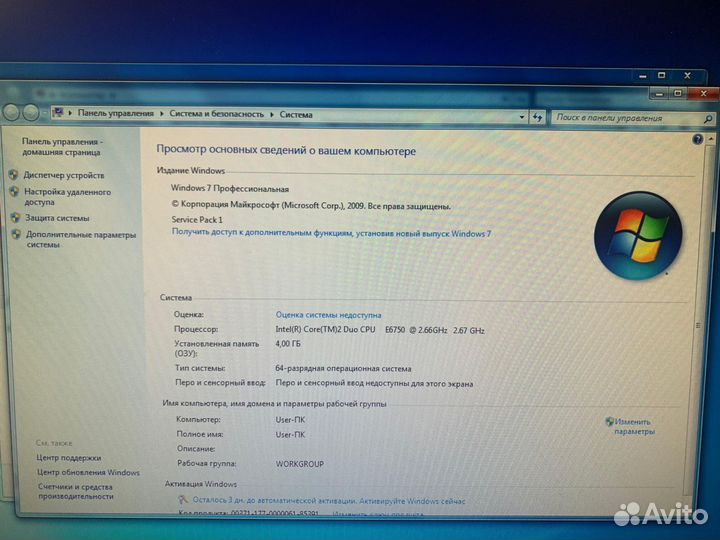This screenshot has height=540, width=720.
Task: Click the shield icon next to Дополнительные параметры системы
Action: pyautogui.click(x=16, y=234)
